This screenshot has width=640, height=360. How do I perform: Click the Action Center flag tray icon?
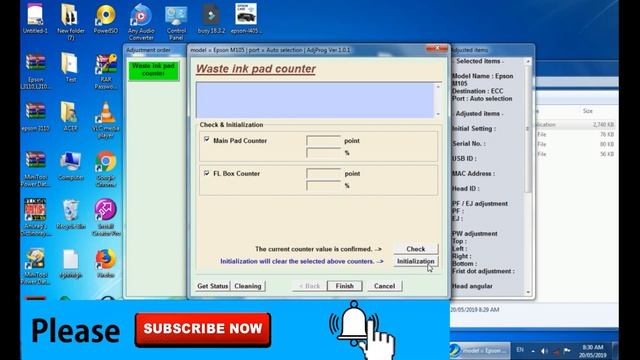[x=567, y=351]
